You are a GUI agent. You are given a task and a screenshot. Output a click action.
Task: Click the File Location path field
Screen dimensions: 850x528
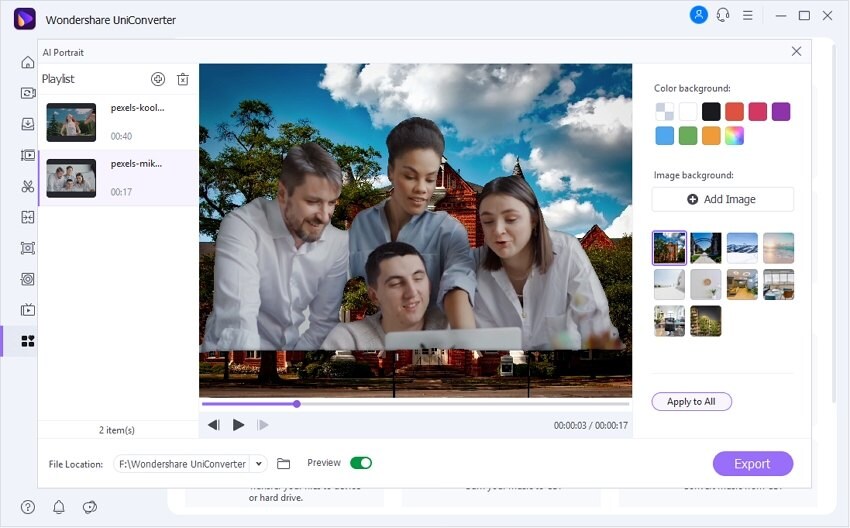(183, 464)
